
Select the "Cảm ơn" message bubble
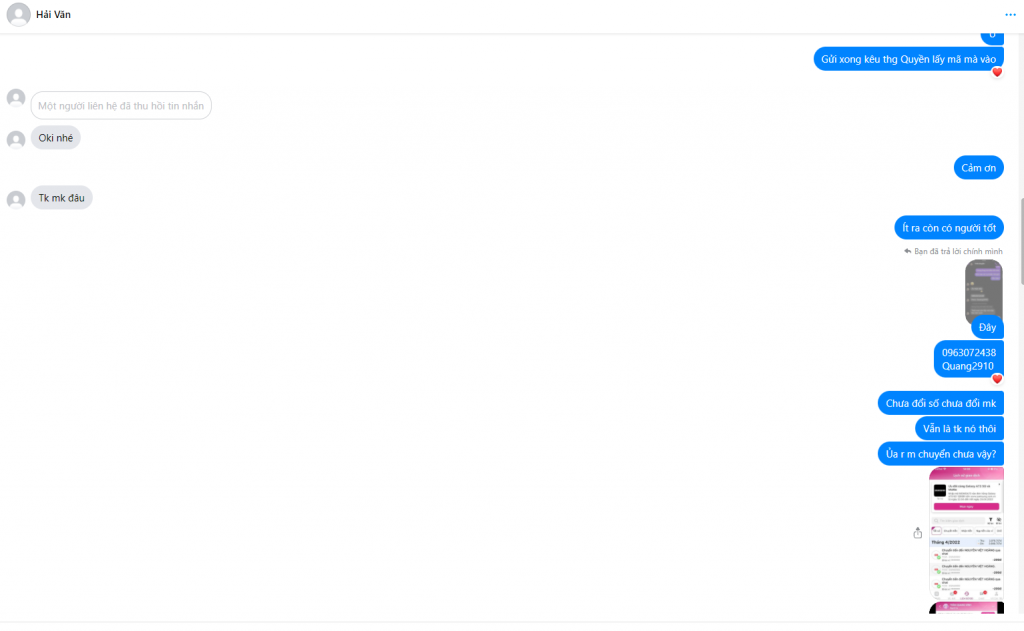pos(978,167)
